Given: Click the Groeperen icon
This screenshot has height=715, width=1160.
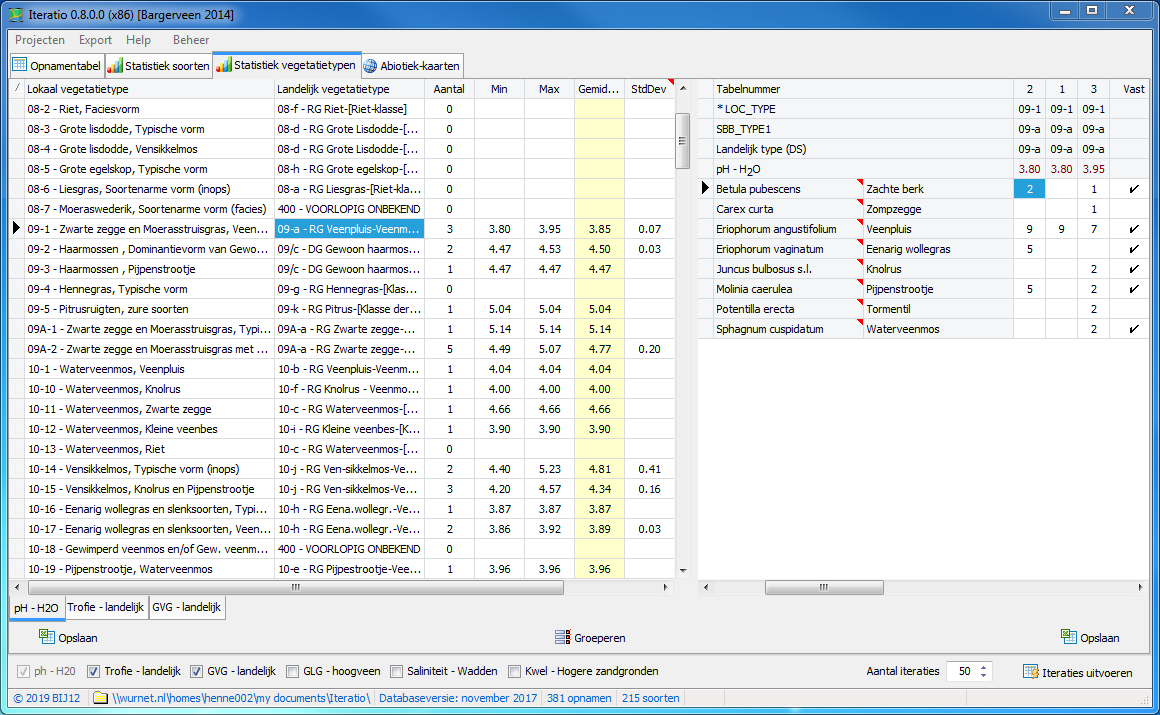Looking at the screenshot, I should tap(562, 637).
